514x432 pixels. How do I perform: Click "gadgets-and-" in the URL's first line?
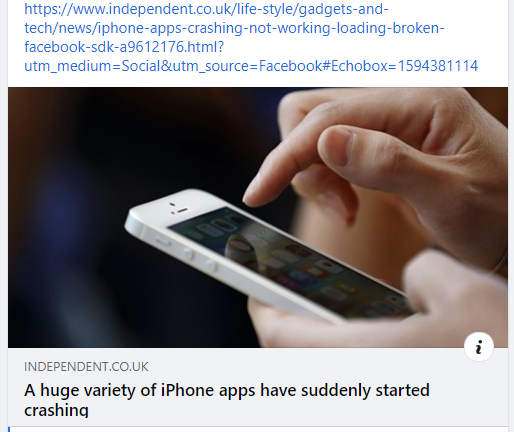pos(344,9)
